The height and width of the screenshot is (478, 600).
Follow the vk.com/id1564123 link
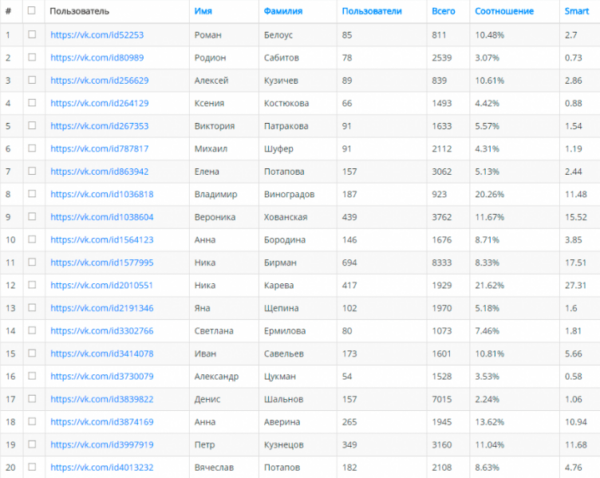[x=102, y=240]
